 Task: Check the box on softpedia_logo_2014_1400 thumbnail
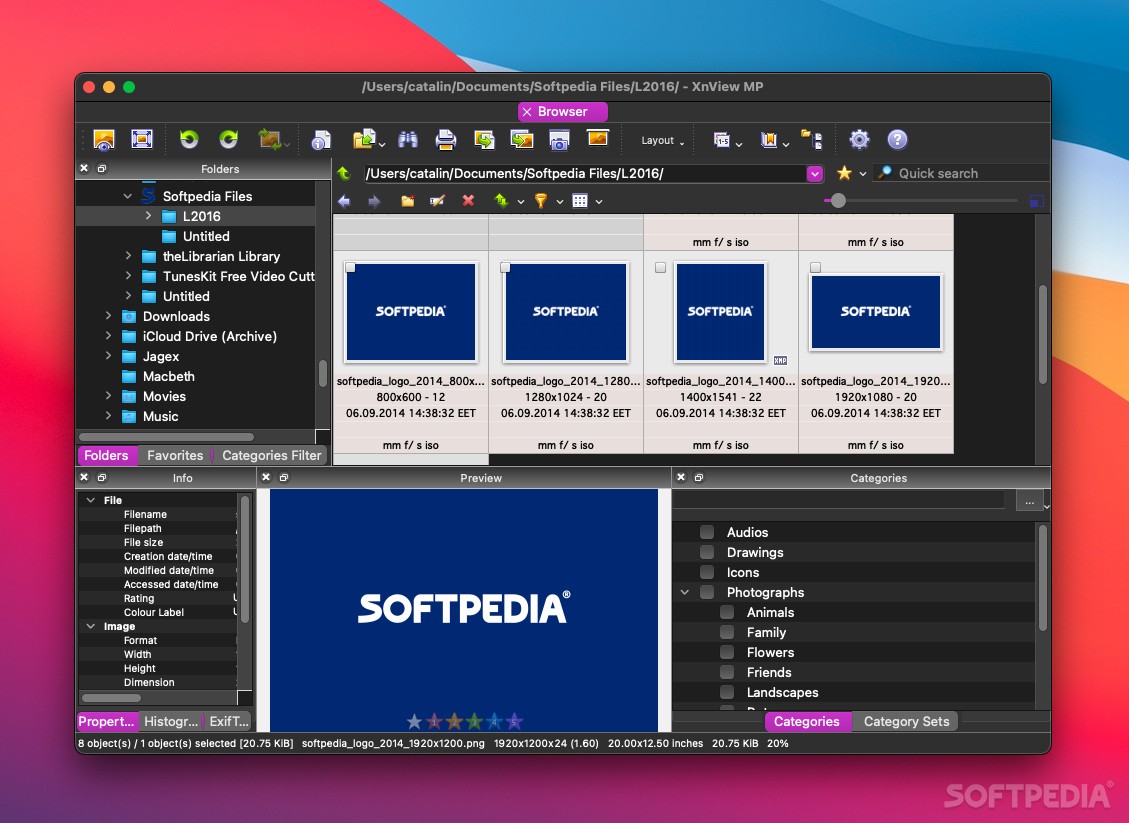pyautogui.click(x=660, y=267)
